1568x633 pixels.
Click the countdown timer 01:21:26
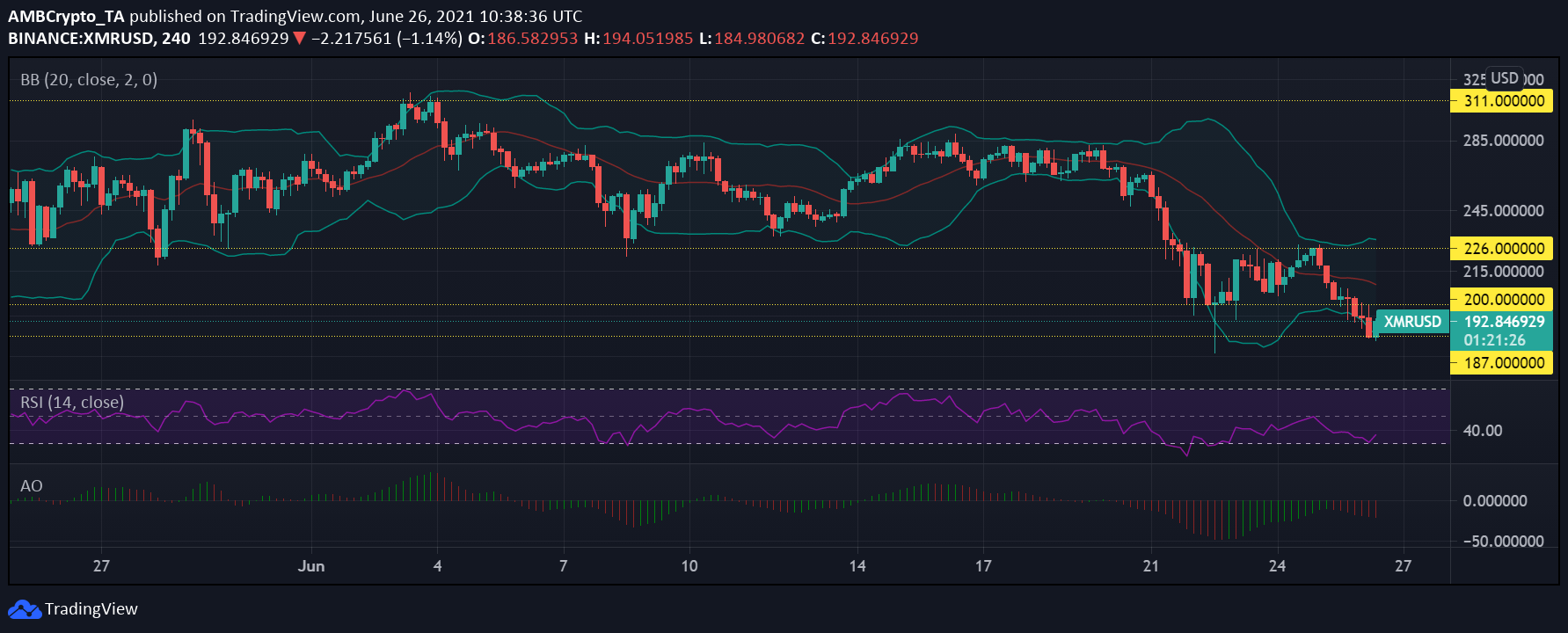click(x=1494, y=340)
